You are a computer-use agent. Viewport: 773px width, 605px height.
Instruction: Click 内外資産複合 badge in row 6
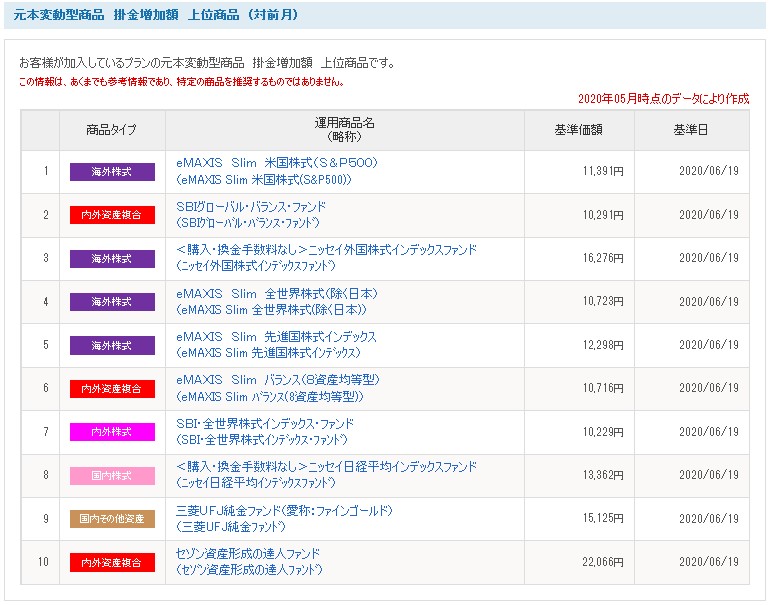pos(112,389)
